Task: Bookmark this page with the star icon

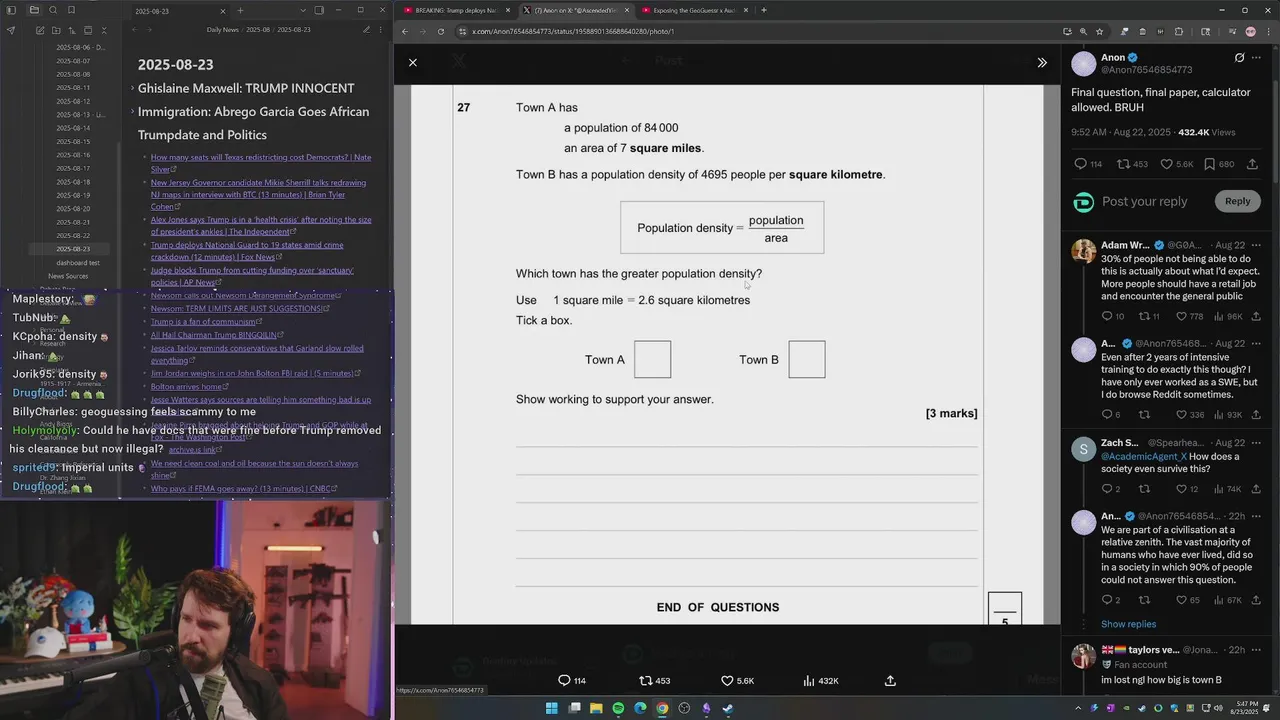Action: click(x=1099, y=31)
